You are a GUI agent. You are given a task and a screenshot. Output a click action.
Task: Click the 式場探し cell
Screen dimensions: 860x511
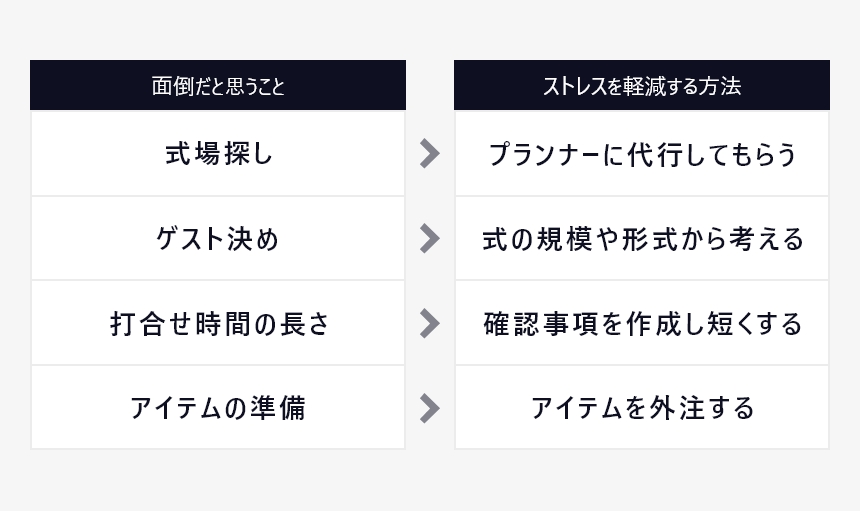218,154
